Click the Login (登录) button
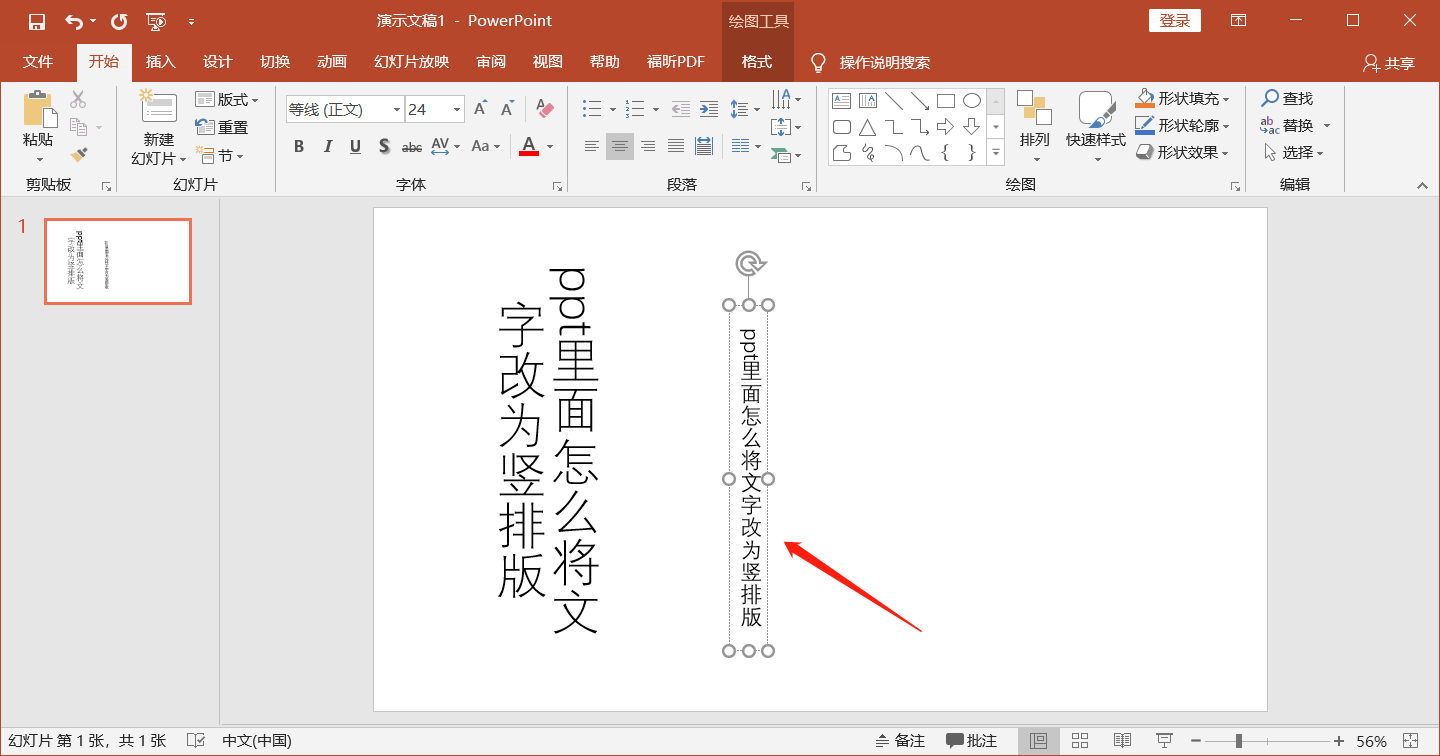 [1175, 21]
